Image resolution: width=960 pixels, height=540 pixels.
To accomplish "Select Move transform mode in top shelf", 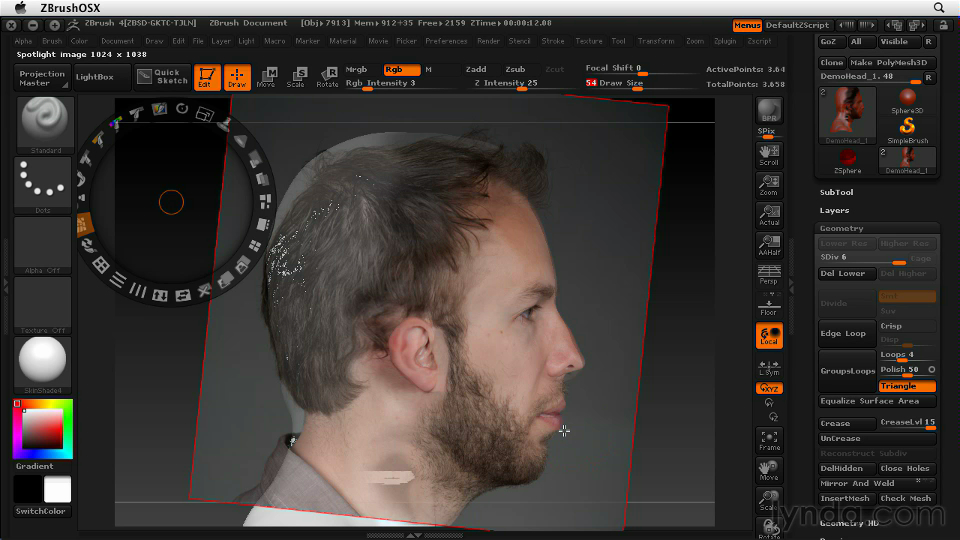I will 266,77.
